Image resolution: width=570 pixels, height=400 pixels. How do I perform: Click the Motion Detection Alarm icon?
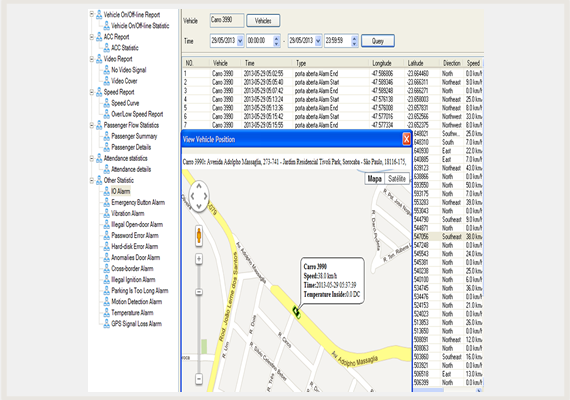tap(107, 301)
